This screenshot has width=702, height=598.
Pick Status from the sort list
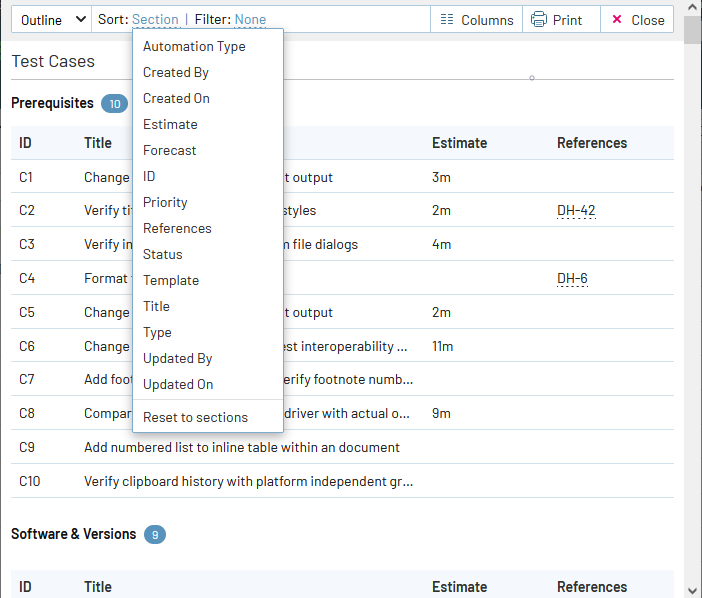coord(162,254)
